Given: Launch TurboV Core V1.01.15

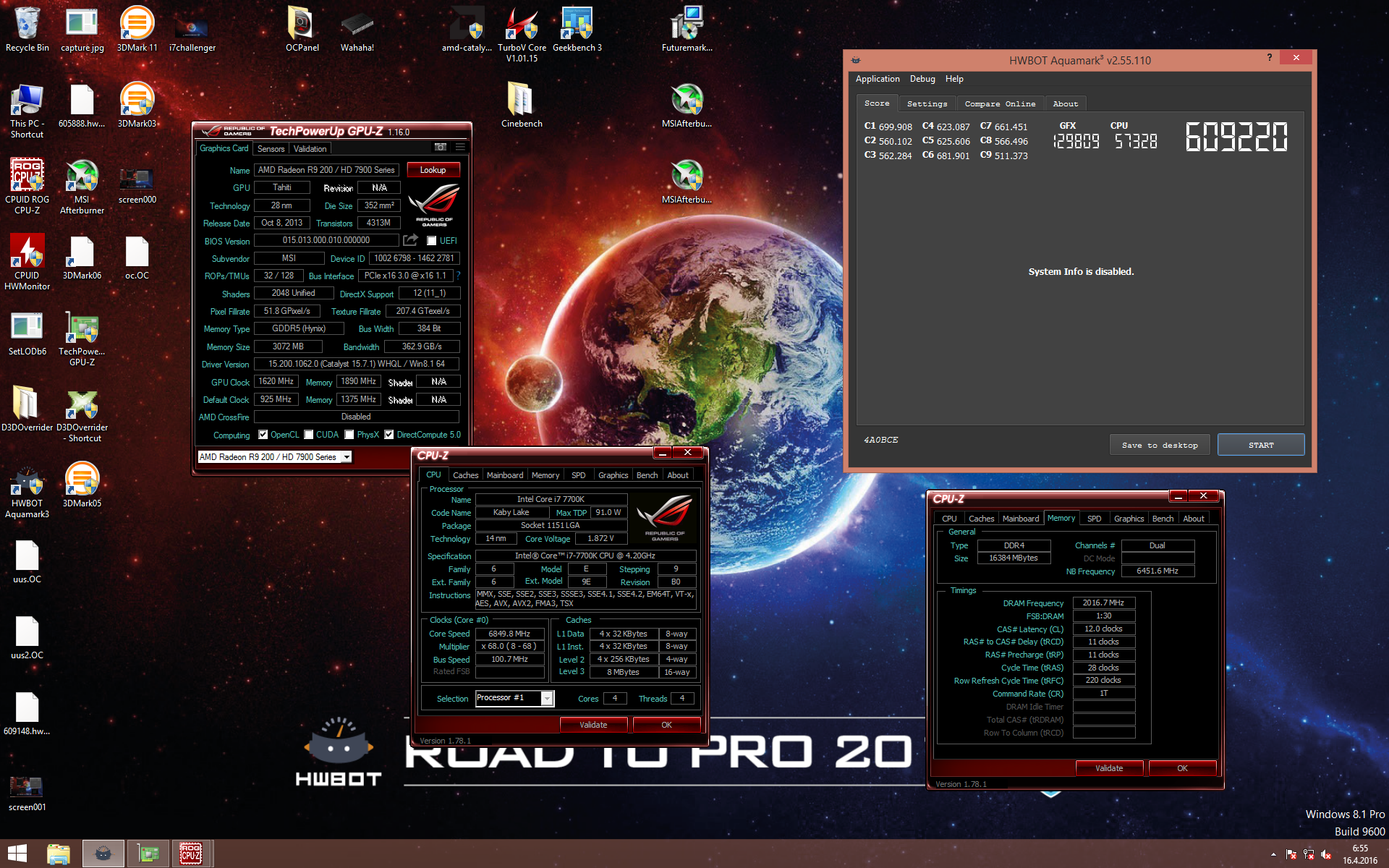Looking at the screenshot, I should click(x=522, y=34).
